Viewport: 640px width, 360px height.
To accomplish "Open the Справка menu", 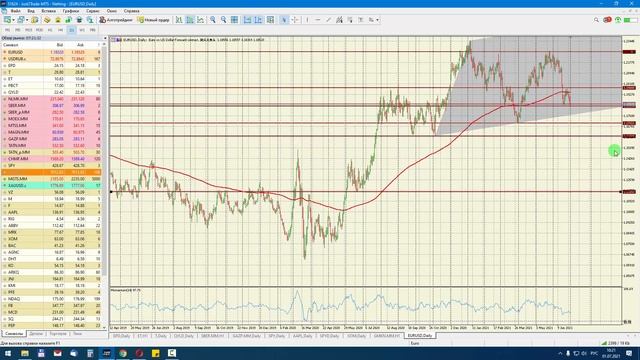I will coord(131,11).
